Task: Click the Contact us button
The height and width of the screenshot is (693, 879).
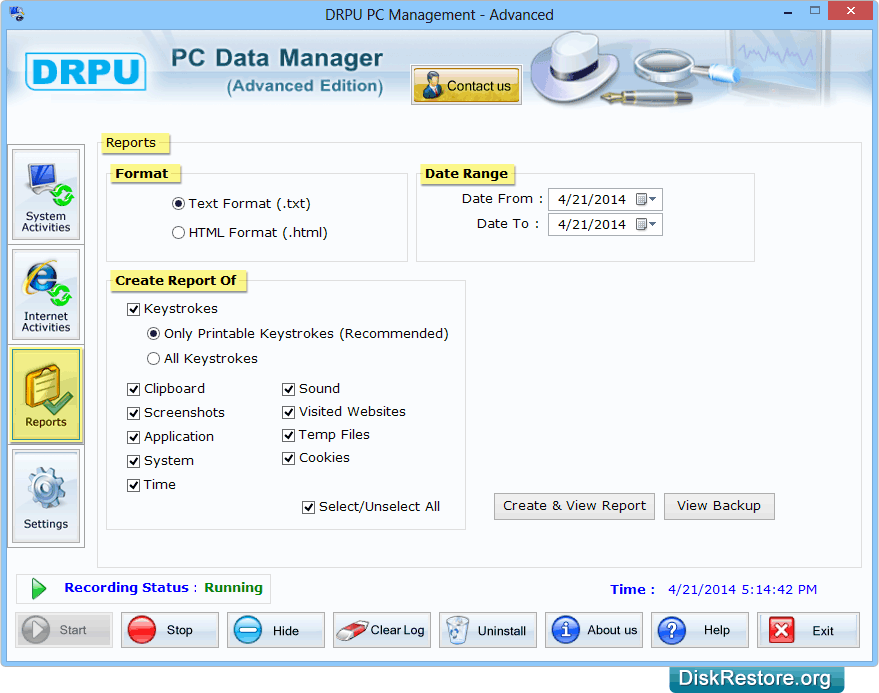Action: click(466, 85)
